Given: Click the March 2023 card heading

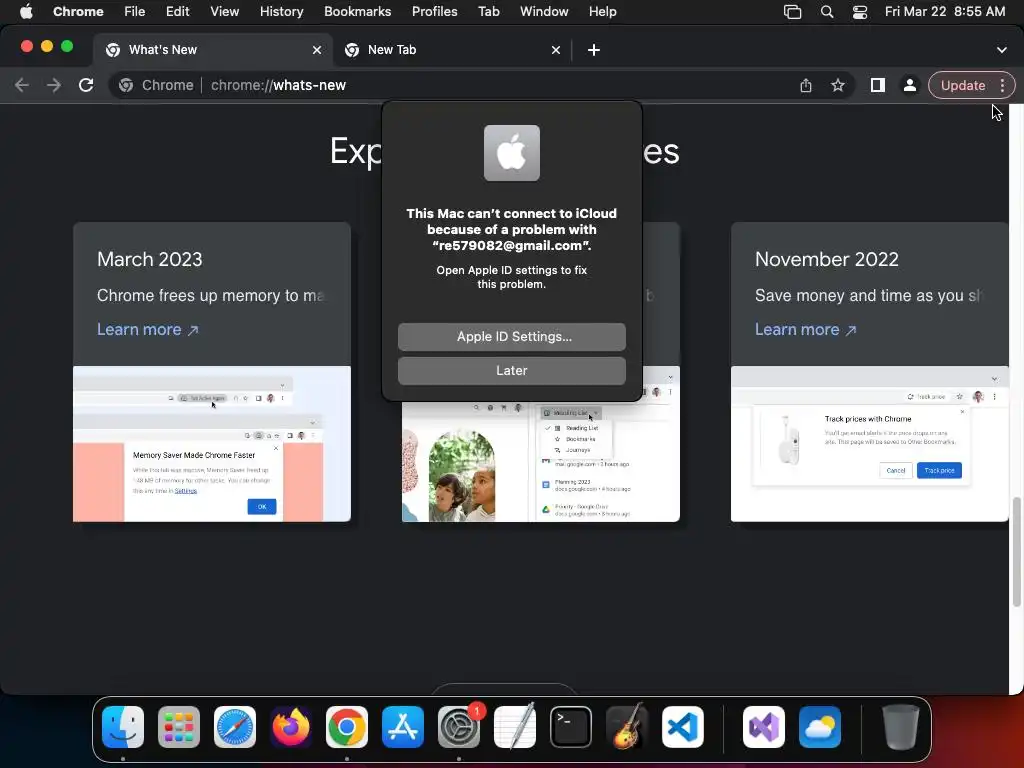Looking at the screenshot, I should (x=150, y=259).
